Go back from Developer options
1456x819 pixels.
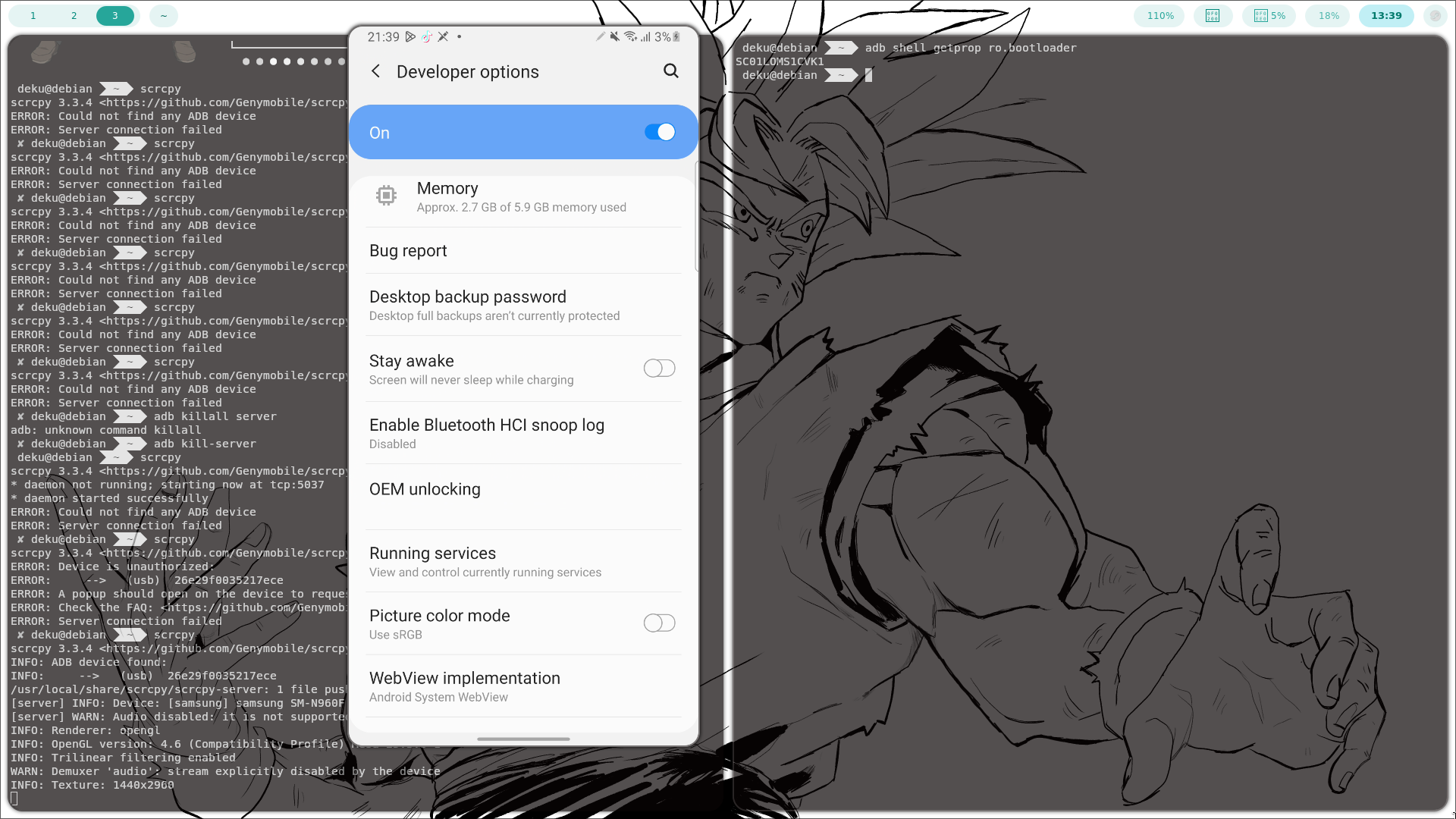pyautogui.click(x=375, y=71)
